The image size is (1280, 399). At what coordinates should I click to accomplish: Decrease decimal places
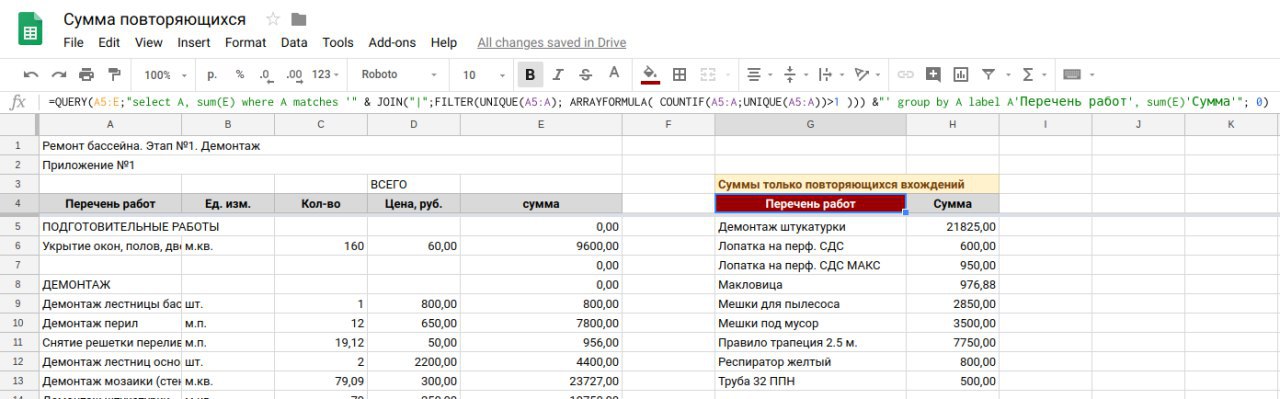(x=266, y=74)
